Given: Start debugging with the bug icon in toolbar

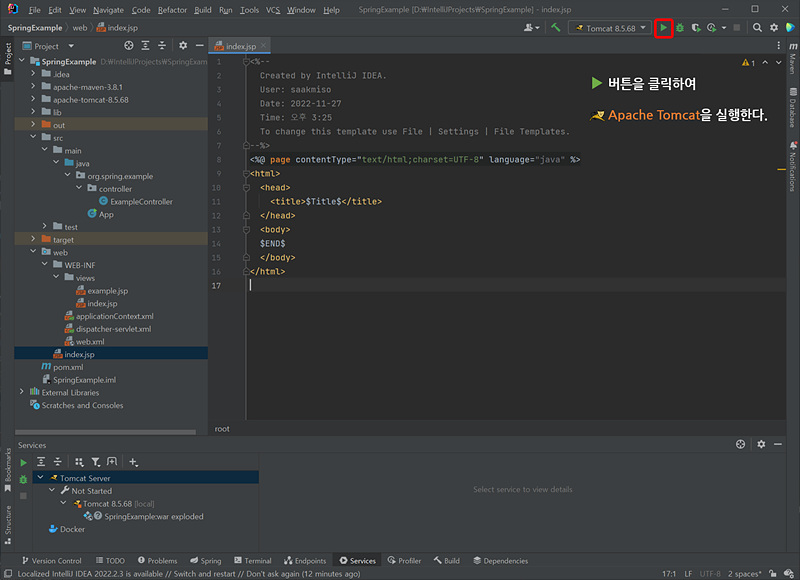Looking at the screenshot, I should [x=680, y=28].
